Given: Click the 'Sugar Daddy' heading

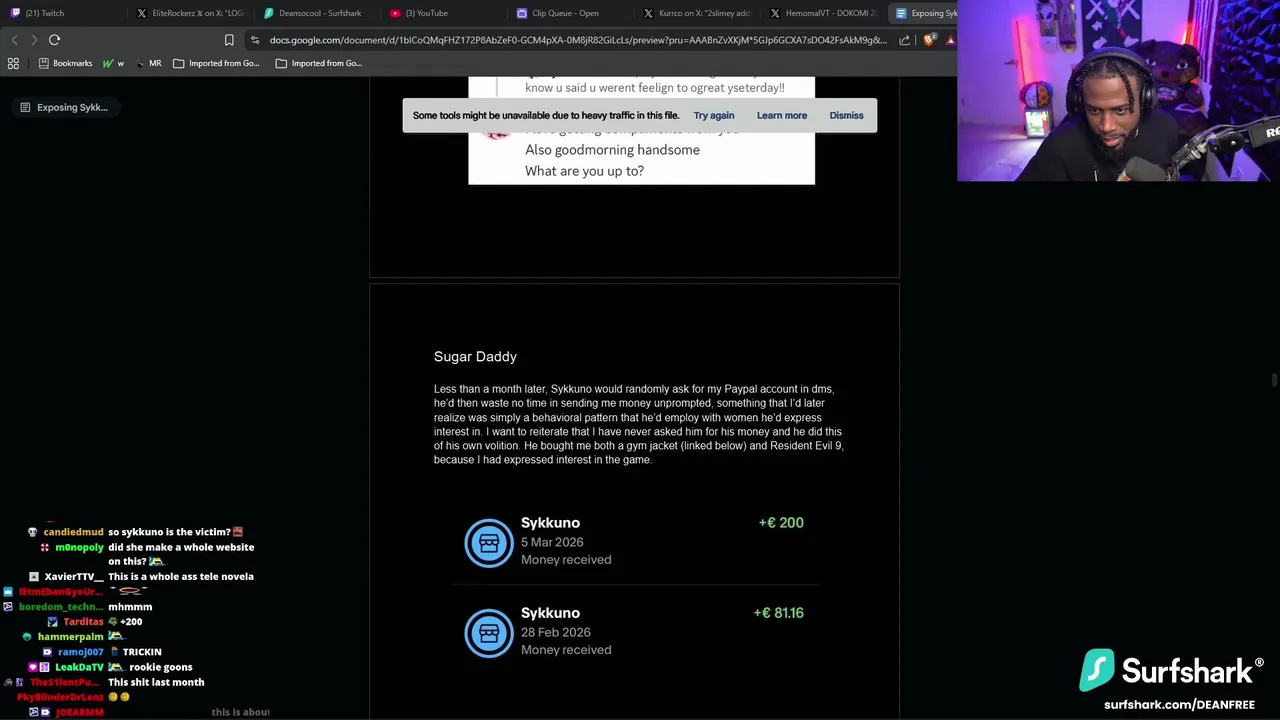Looking at the screenshot, I should tap(475, 356).
